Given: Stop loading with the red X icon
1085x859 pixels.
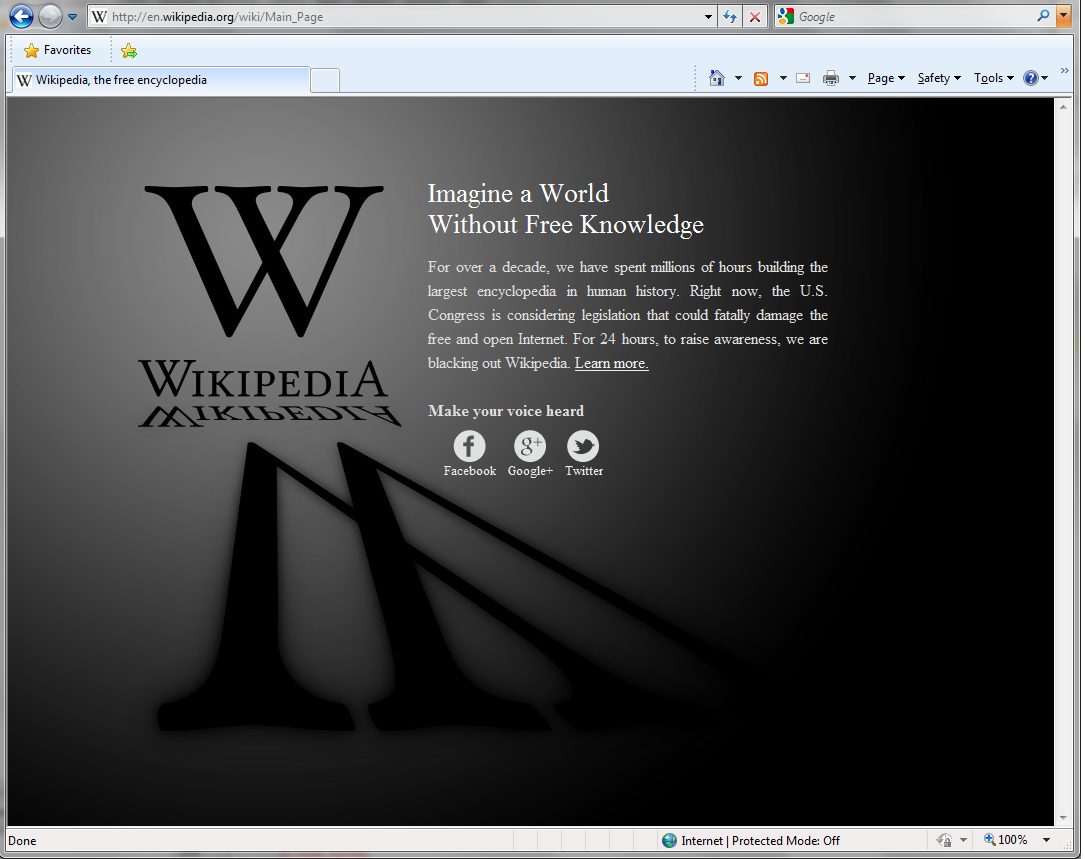Looking at the screenshot, I should pyautogui.click(x=755, y=17).
